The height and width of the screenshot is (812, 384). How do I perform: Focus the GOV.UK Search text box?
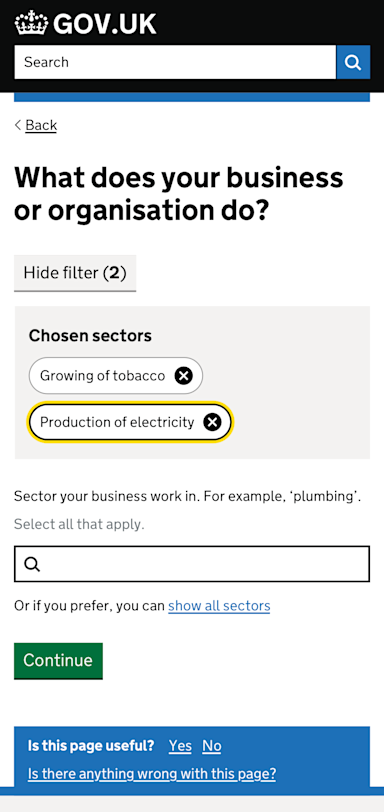pyautogui.click(x=175, y=62)
